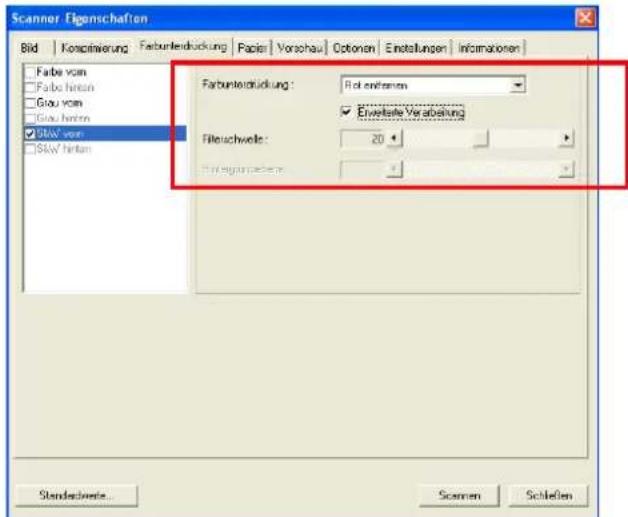Uncheck the S&W vorn checkbox
Viewport: 628px width, 517px height.
point(31,133)
